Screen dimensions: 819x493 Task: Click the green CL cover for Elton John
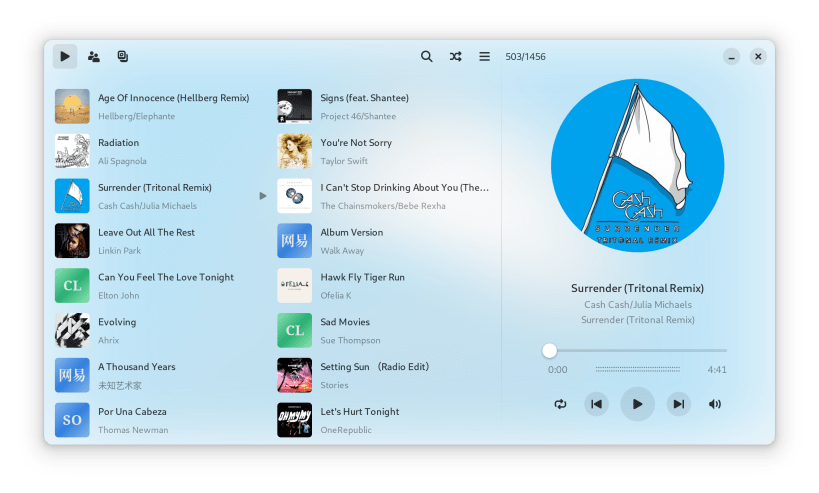72,286
